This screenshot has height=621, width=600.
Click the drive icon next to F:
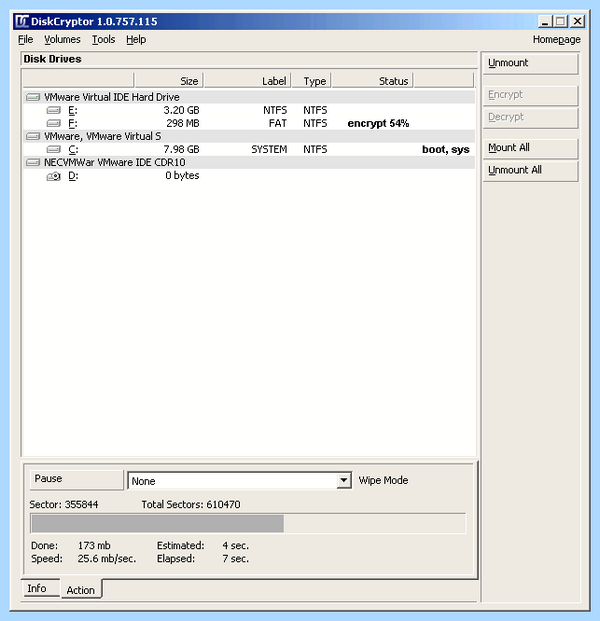[53, 123]
